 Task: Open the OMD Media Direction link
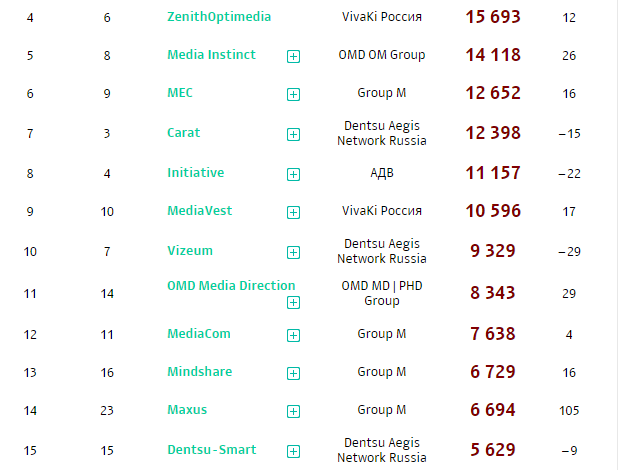point(231,285)
